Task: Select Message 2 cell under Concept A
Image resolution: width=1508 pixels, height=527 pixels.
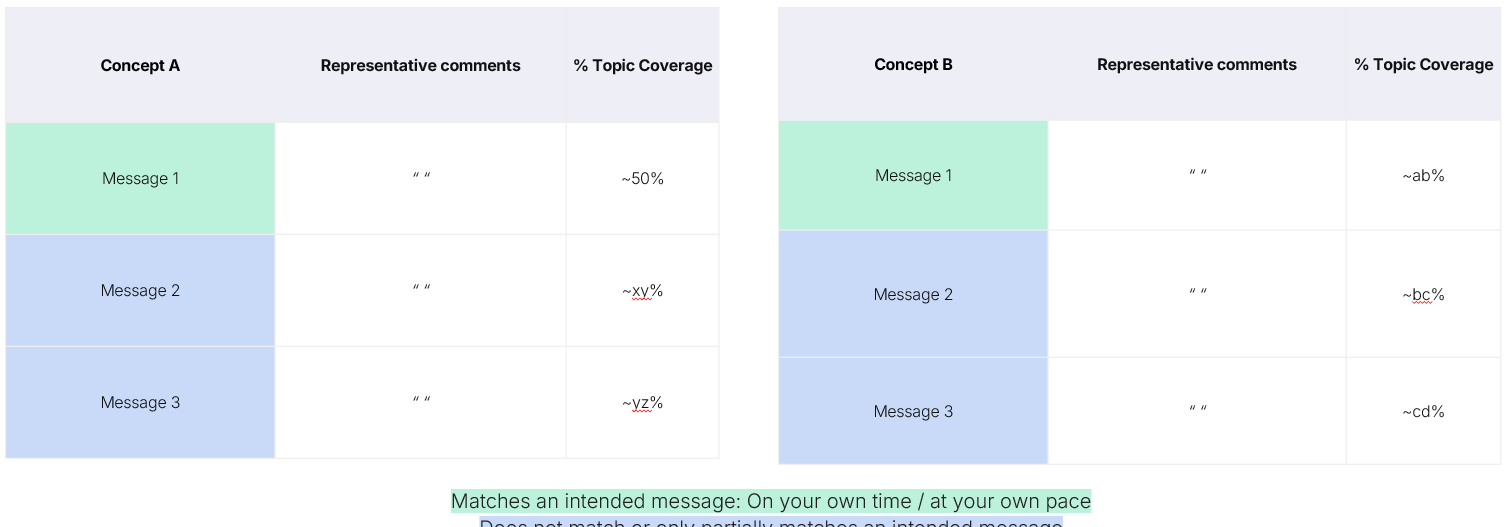Action: pos(140,291)
